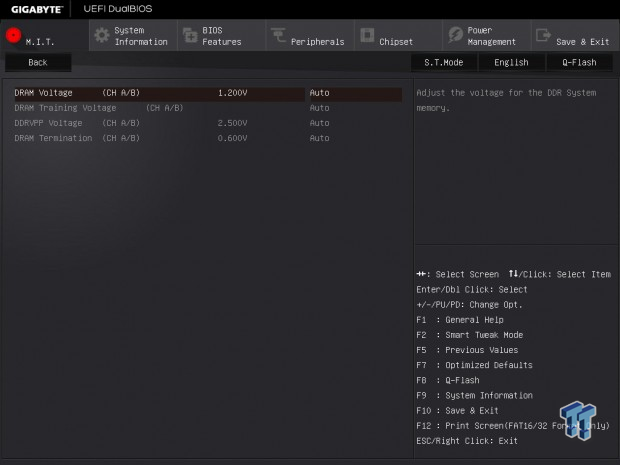The image size is (620, 465).
Task: Click the F5 Previous Values hint
Action: coord(467,350)
